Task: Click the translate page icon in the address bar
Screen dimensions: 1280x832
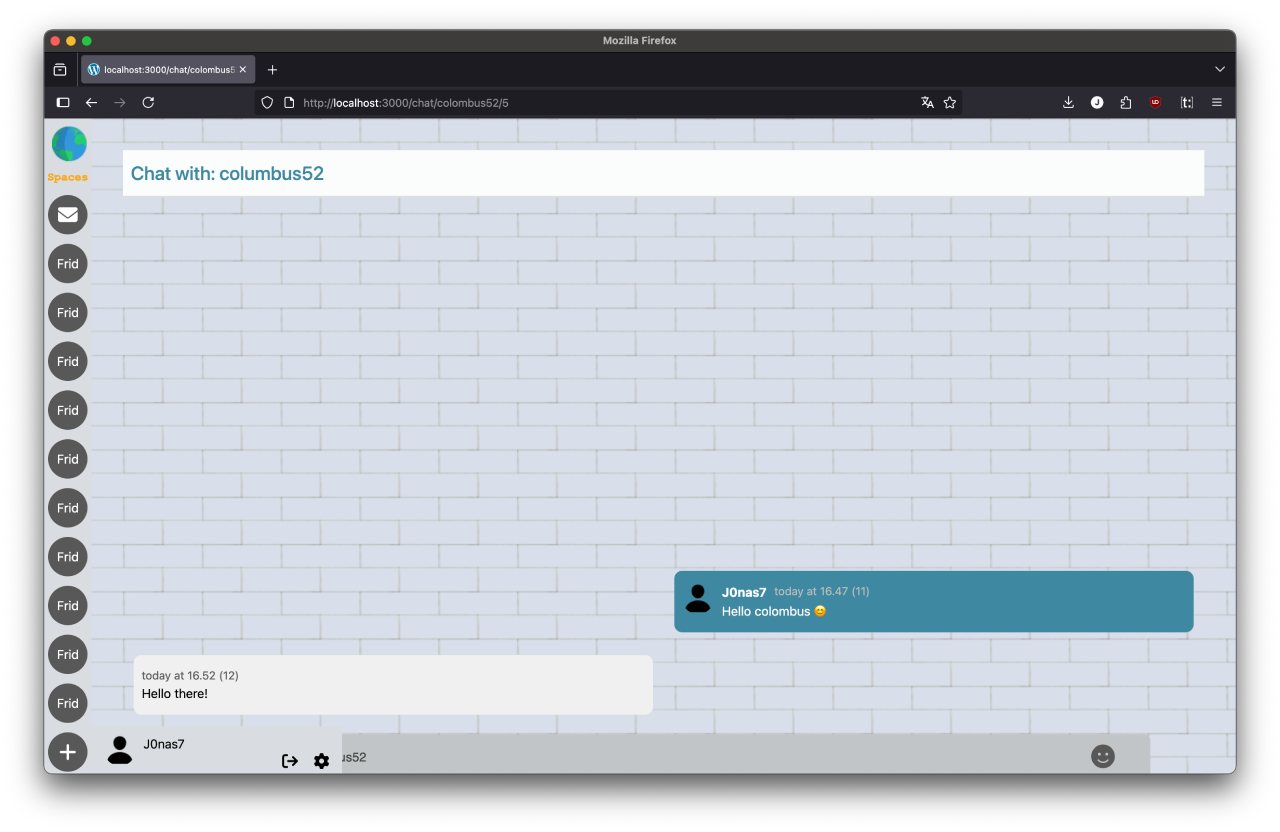Action: pyautogui.click(x=927, y=102)
